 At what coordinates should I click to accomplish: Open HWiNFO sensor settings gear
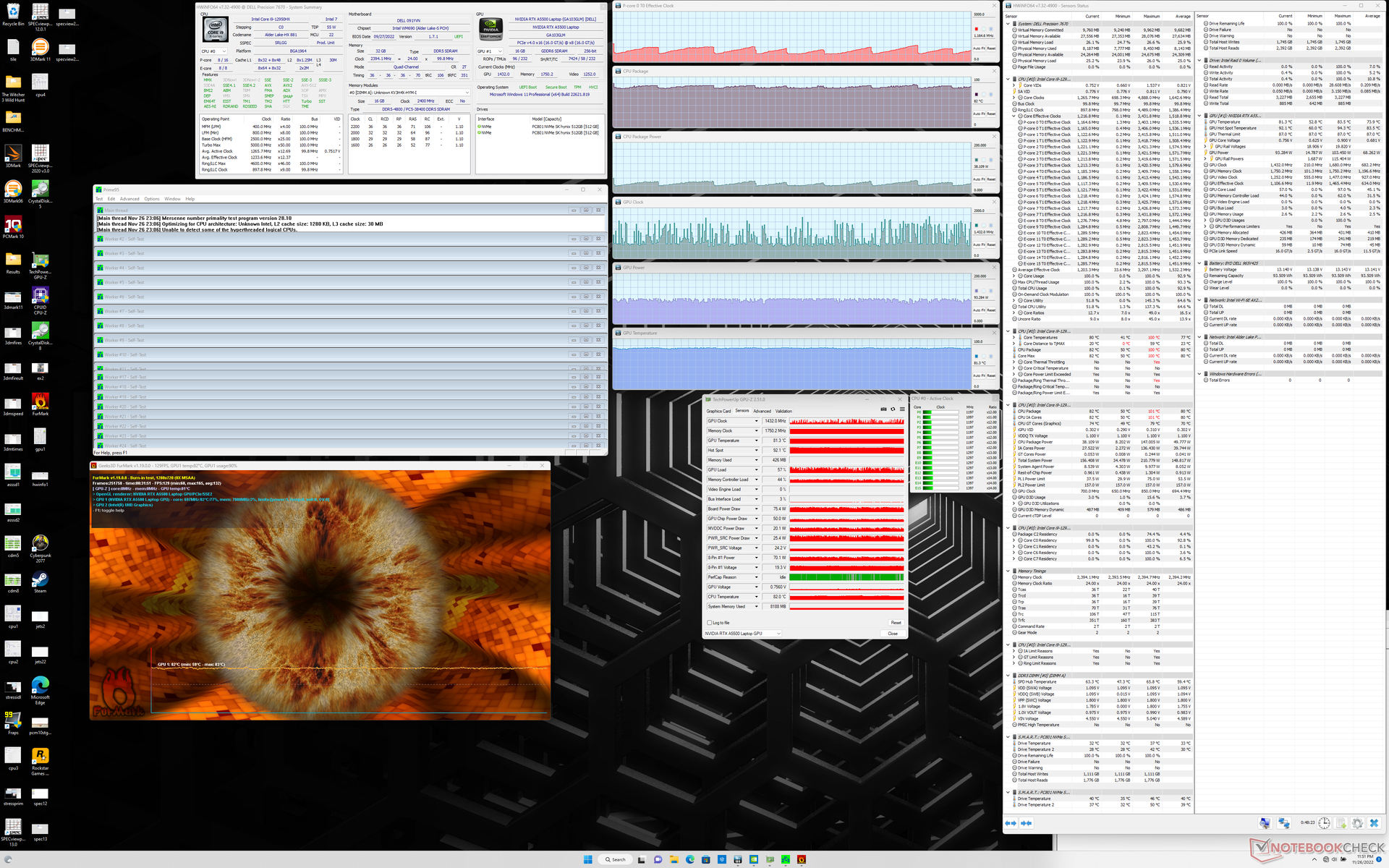[x=1357, y=823]
